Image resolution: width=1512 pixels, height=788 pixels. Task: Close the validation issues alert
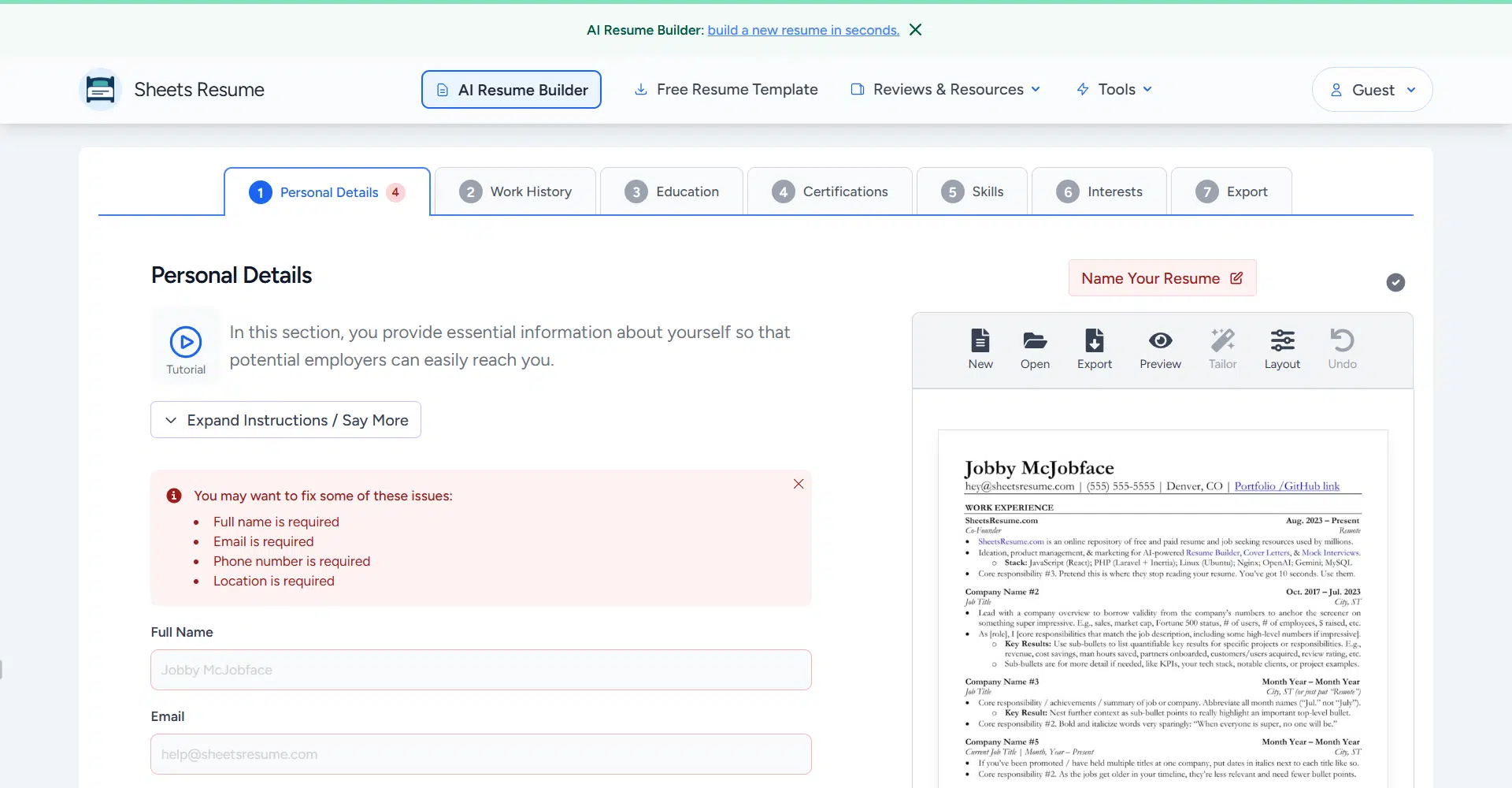click(x=799, y=484)
